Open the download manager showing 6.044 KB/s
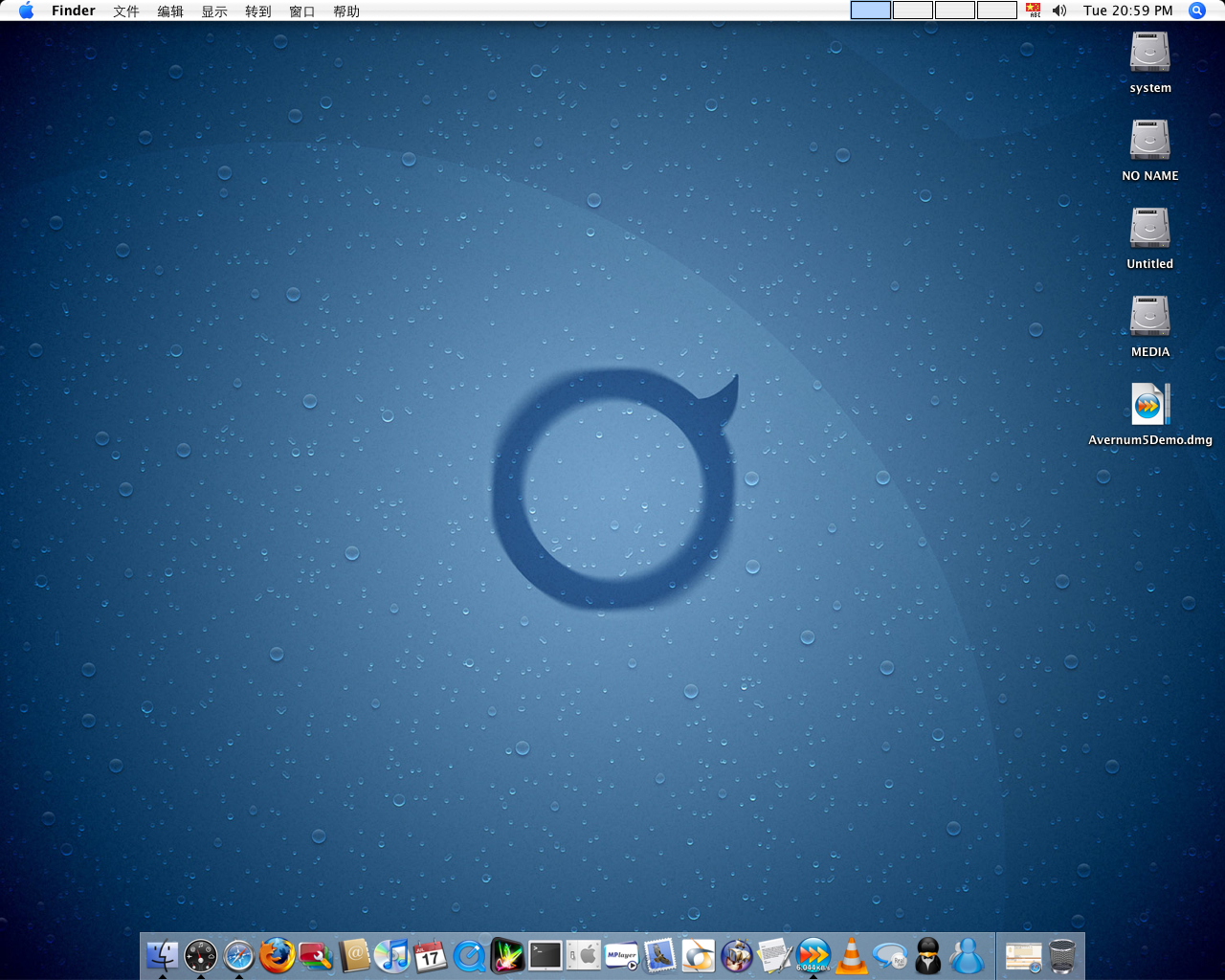Viewport: 1225px width, 980px height. click(x=813, y=955)
